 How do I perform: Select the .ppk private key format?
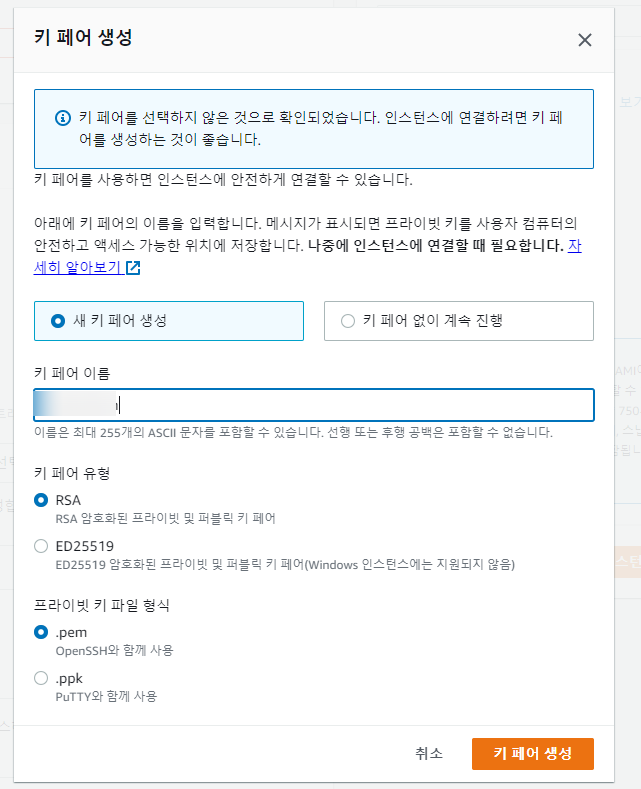[x=41, y=678]
